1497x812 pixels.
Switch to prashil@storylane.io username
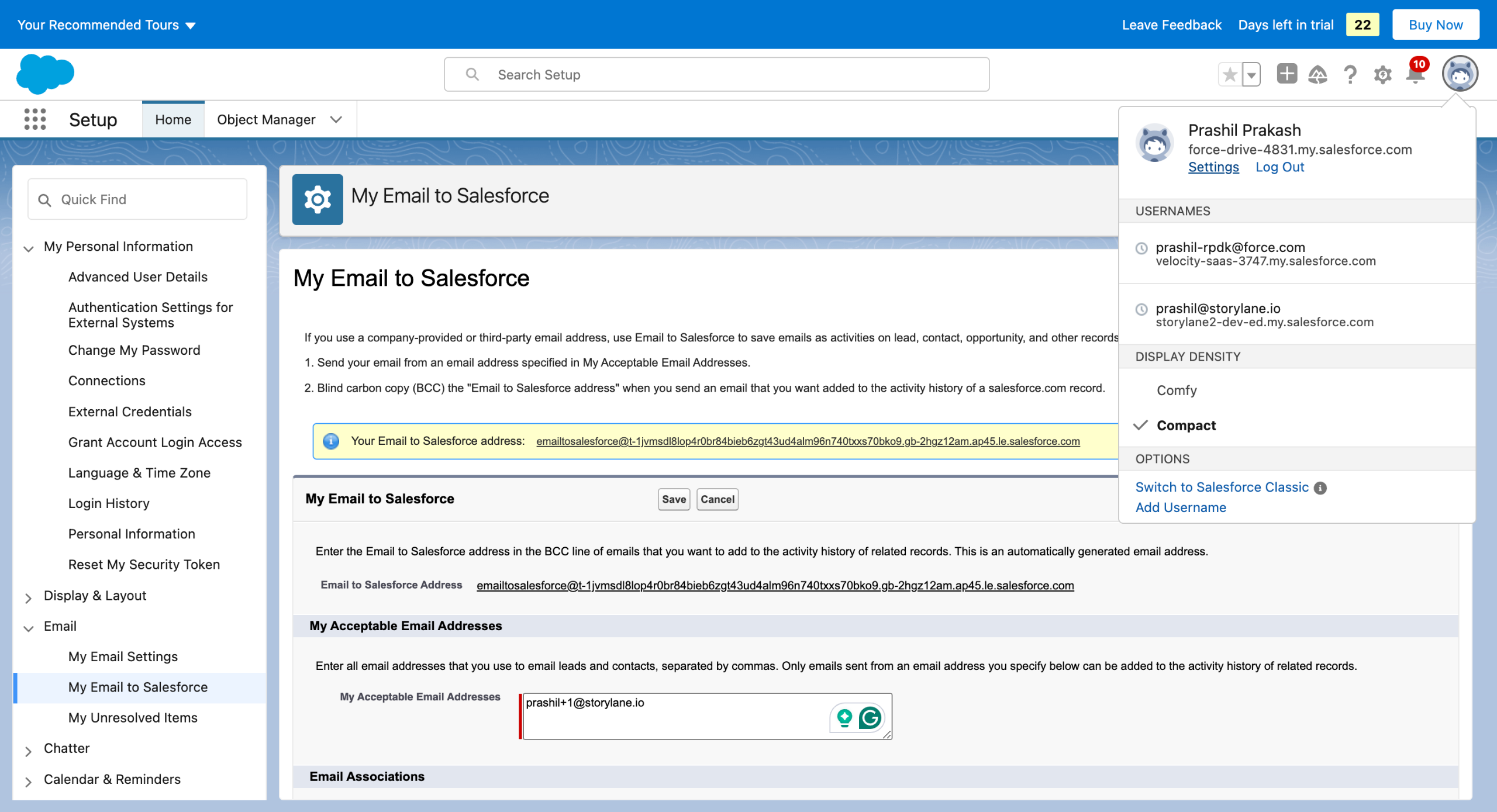(1296, 315)
